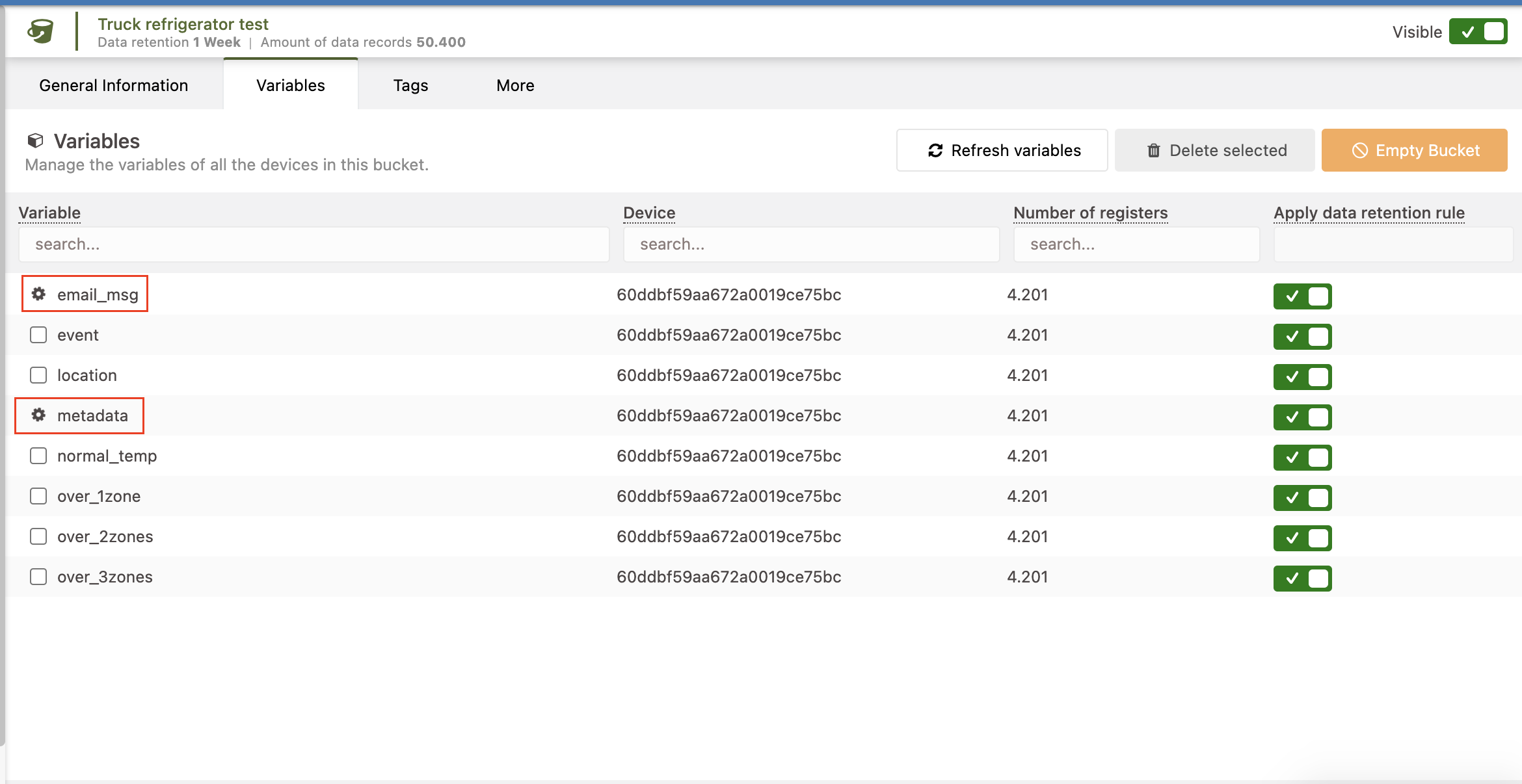Focus the Device search field
The image size is (1522, 784).
point(810,244)
